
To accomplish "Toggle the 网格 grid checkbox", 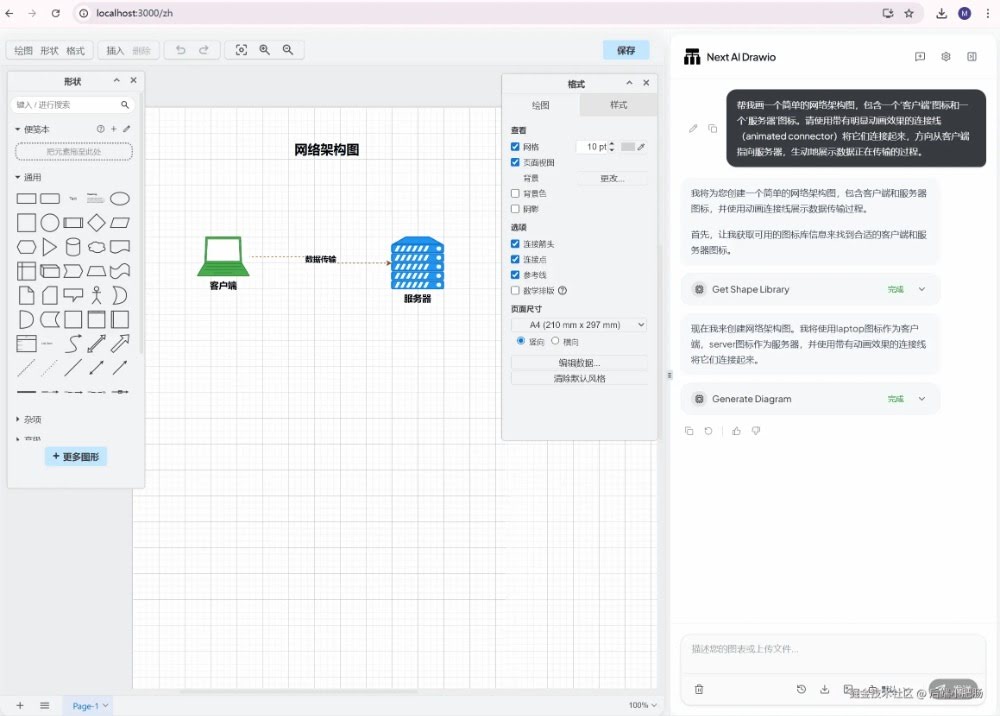I will (x=516, y=147).
